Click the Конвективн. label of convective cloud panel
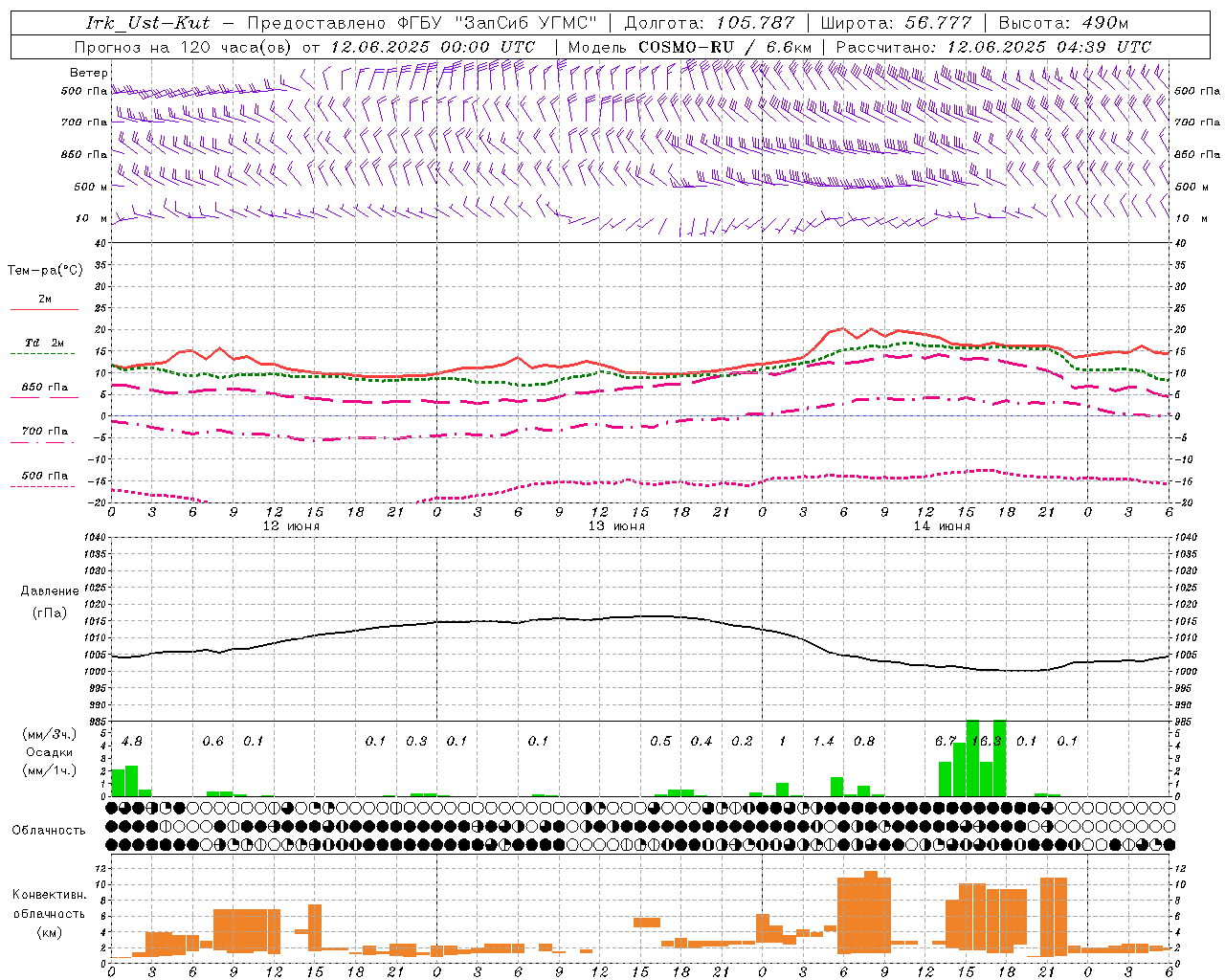 (49, 895)
